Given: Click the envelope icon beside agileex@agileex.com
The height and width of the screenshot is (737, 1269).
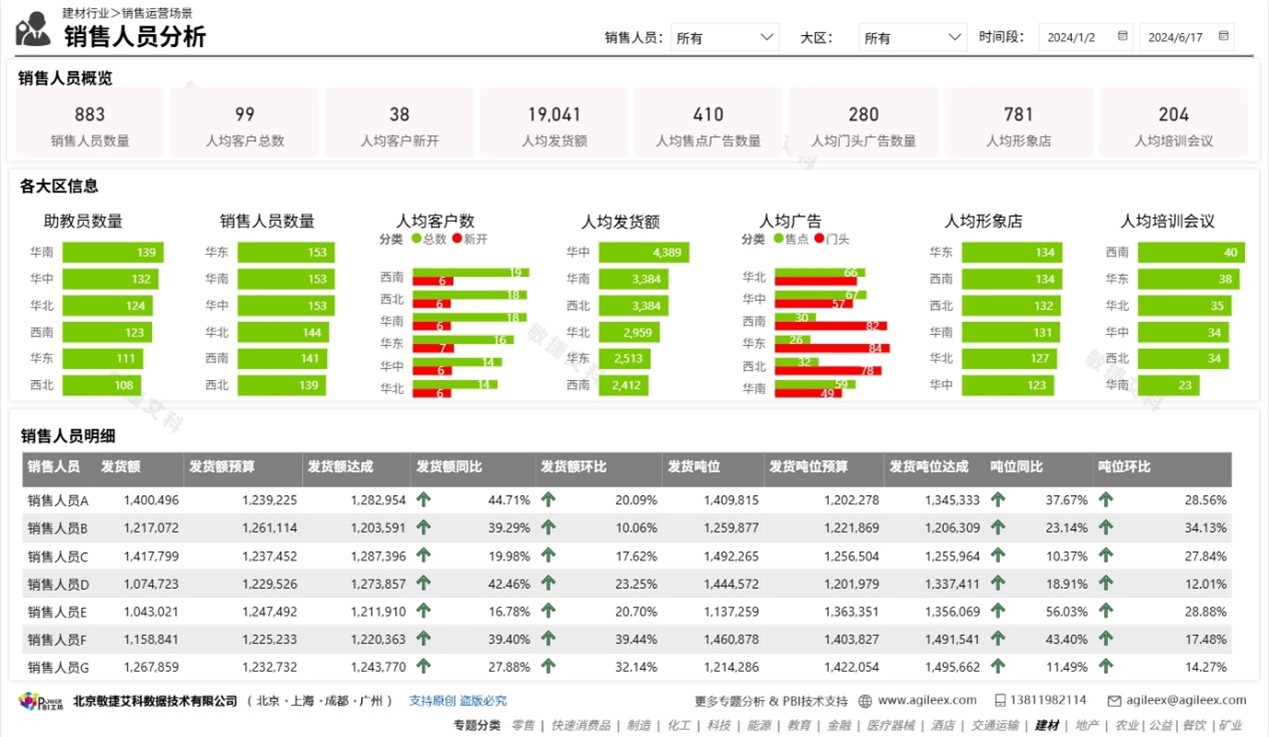Looking at the screenshot, I should pos(1114,701).
